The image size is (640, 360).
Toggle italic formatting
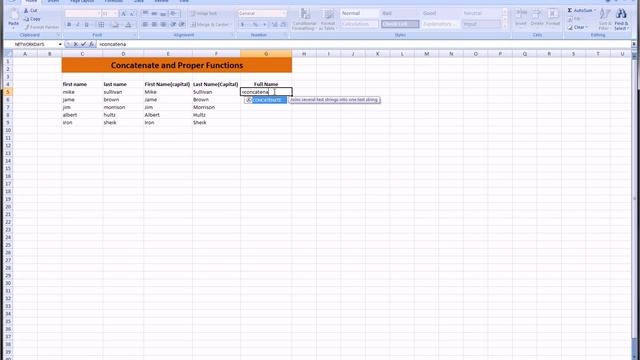click(x=78, y=25)
